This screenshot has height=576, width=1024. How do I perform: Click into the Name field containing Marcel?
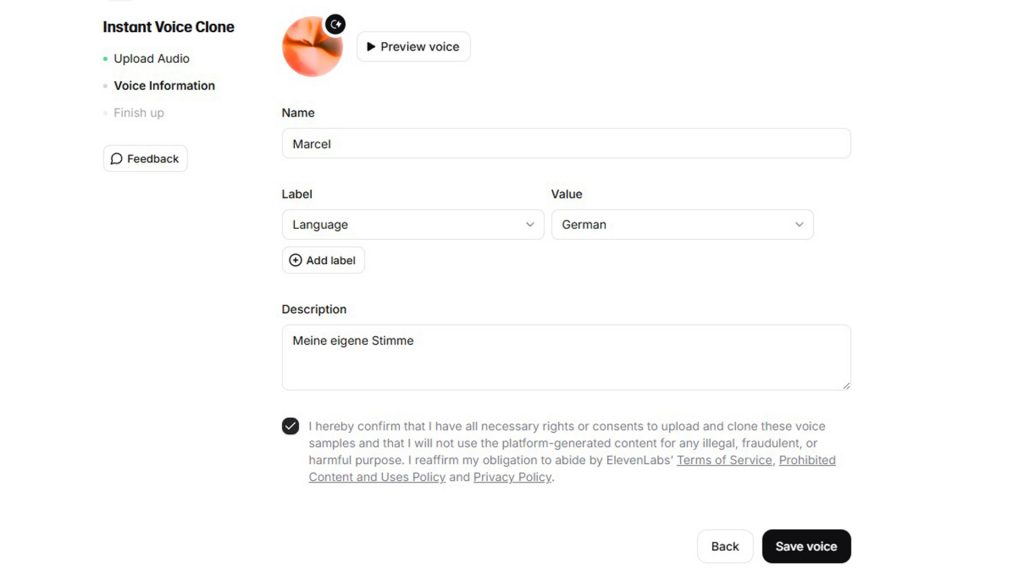566,144
